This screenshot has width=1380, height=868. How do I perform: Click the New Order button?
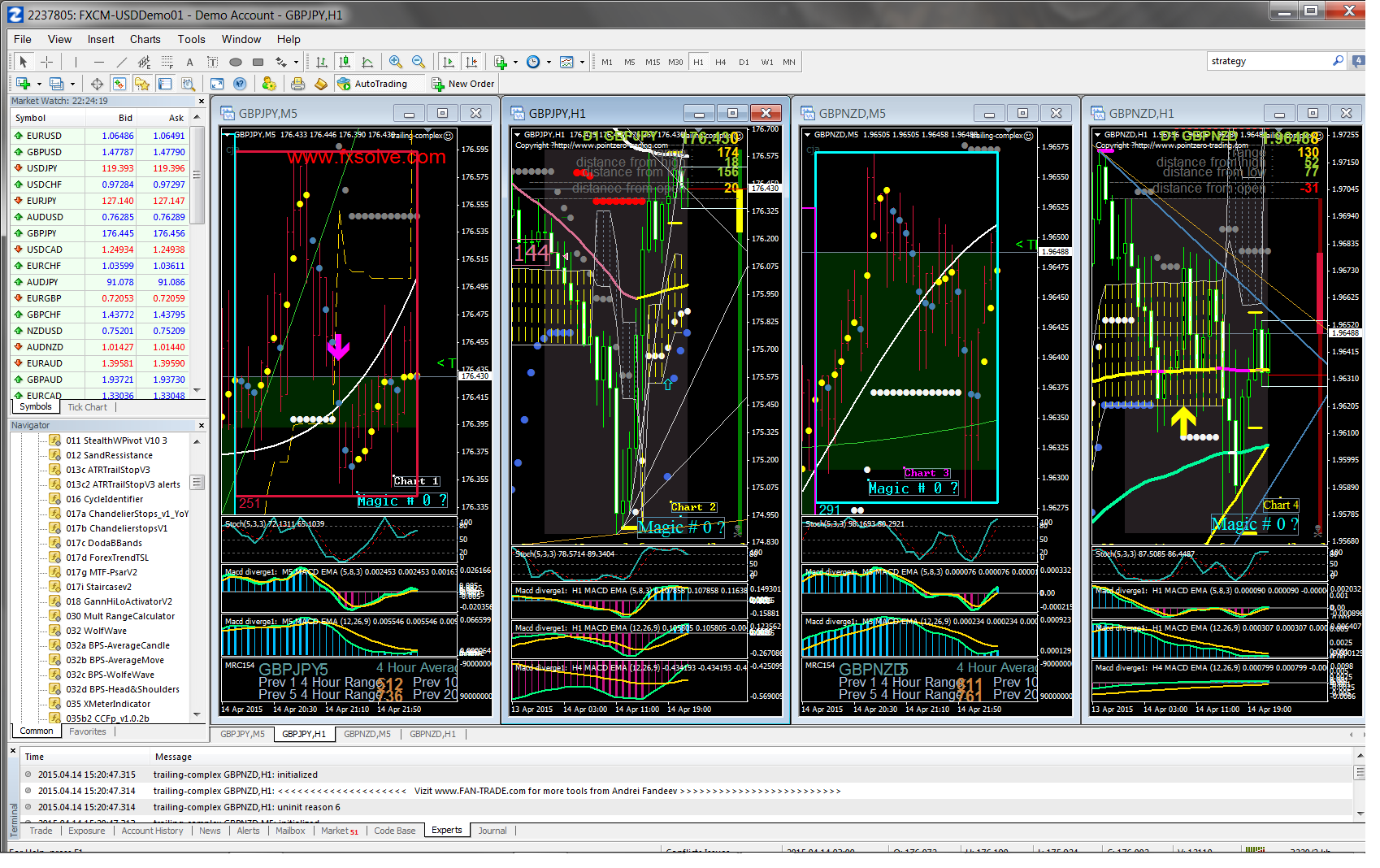pyautogui.click(x=462, y=84)
